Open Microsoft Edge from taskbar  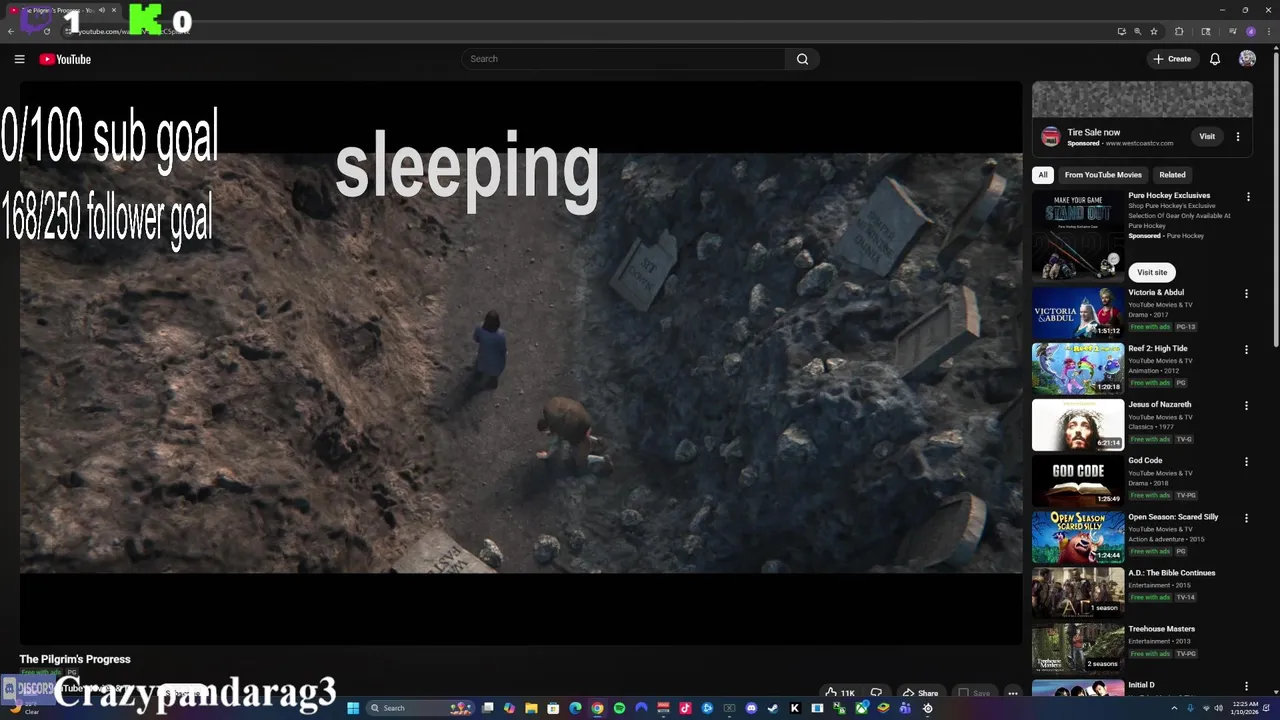pos(575,708)
